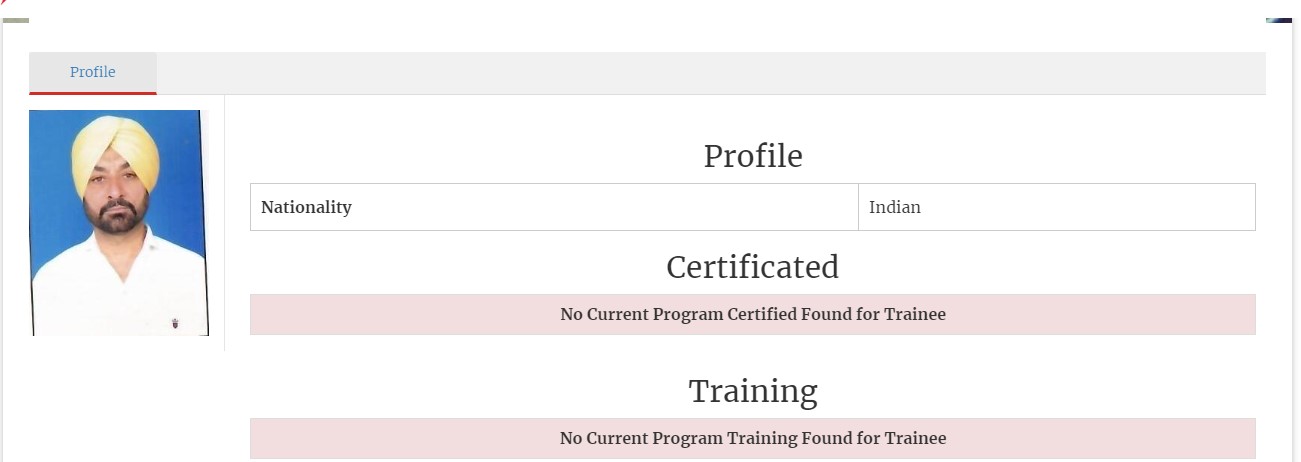The height and width of the screenshot is (462, 1301).
Task: Select the Indian nationality value cell
Action: pos(1055,207)
